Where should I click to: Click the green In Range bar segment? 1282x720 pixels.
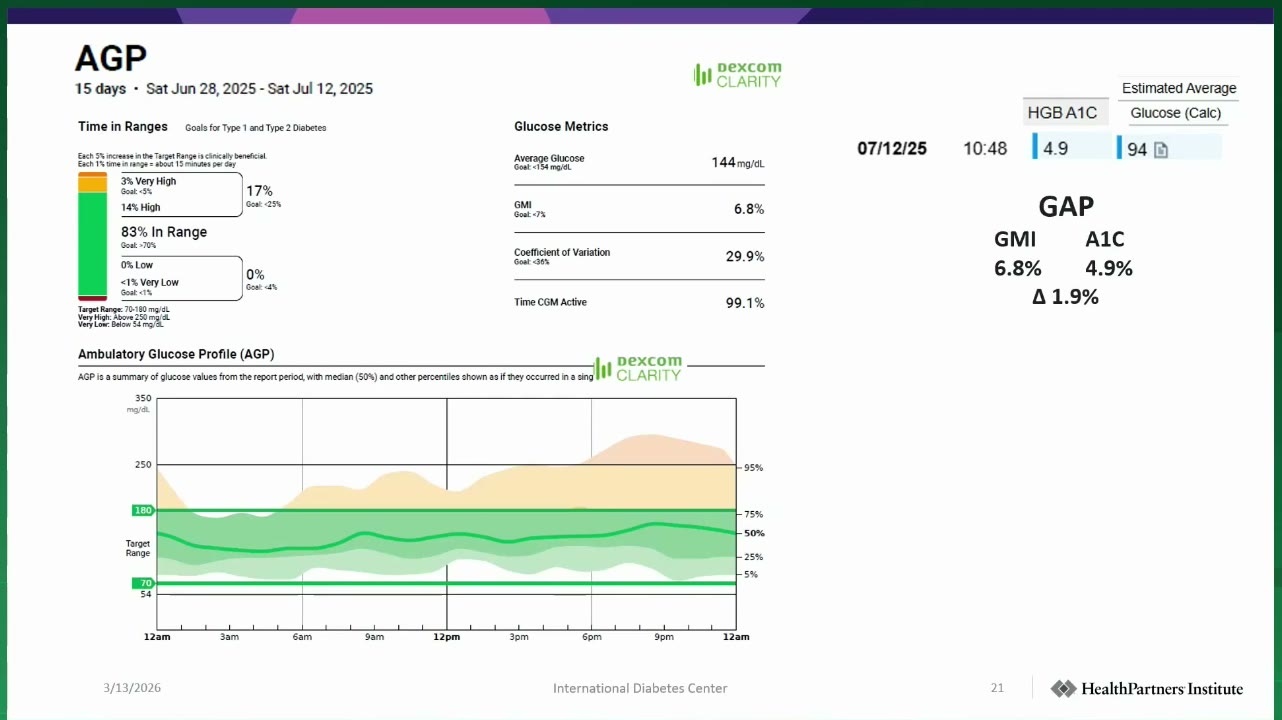(x=92, y=243)
